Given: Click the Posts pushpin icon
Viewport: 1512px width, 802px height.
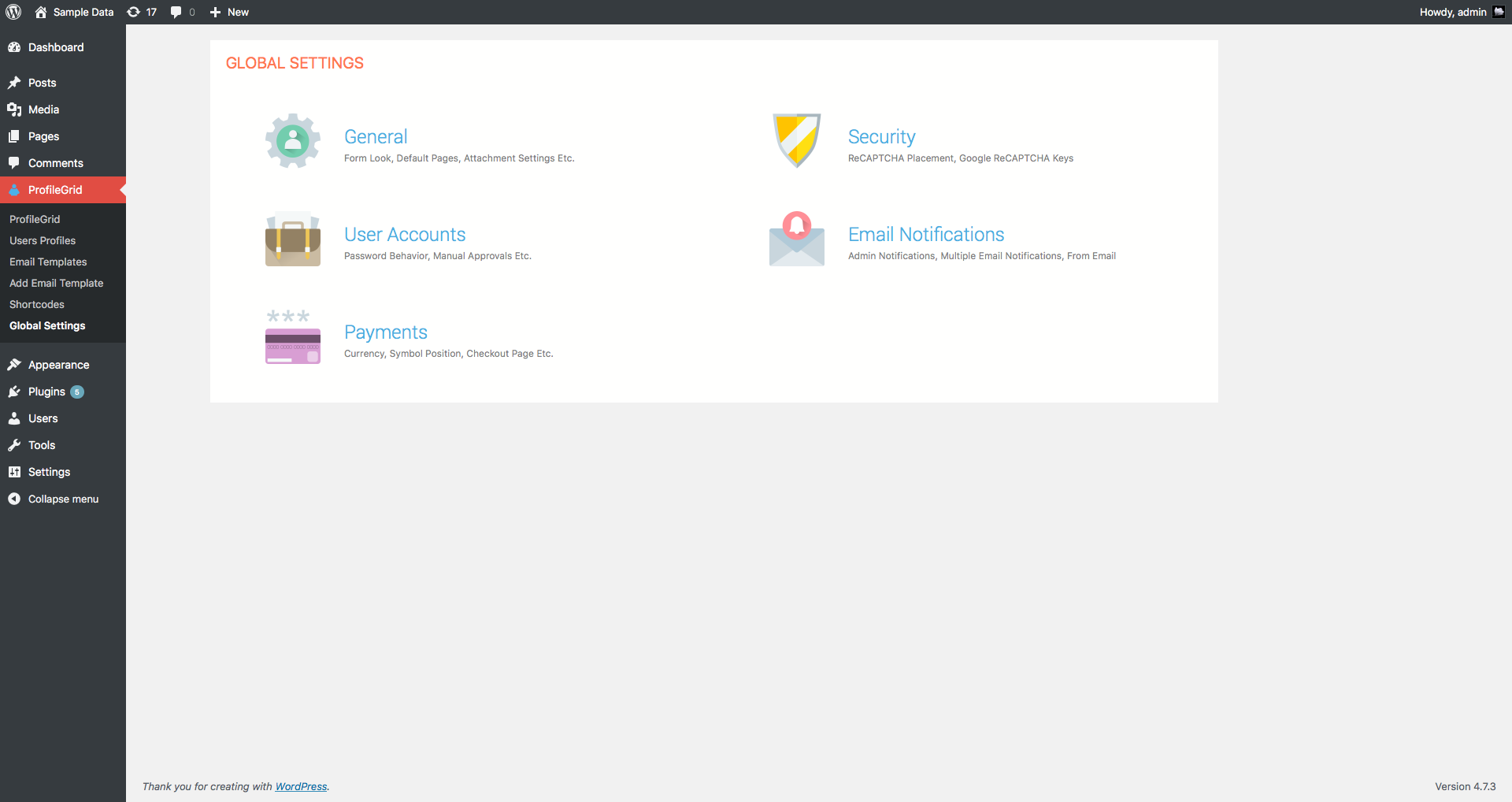Looking at the screenshot, I should click(x=14, y=83).
